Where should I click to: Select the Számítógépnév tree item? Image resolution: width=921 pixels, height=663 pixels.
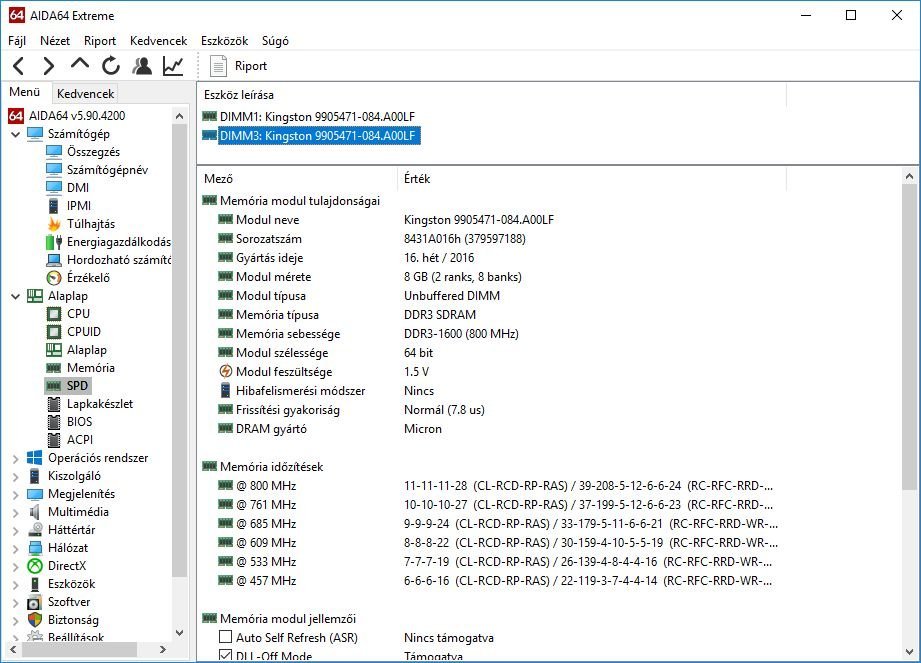tap(107, 170)
